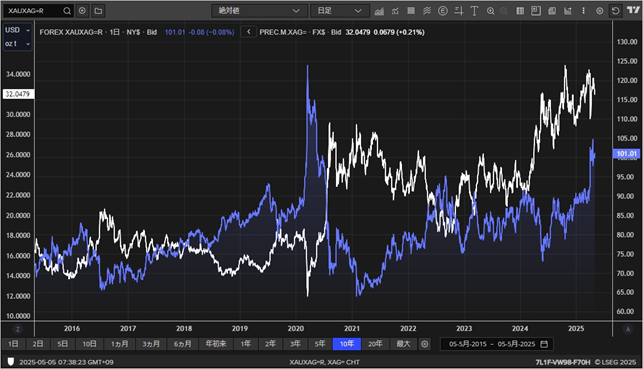Click the reset undo arrow icon
The height and width of the screenshot is (369, 643).
[616, 11]
